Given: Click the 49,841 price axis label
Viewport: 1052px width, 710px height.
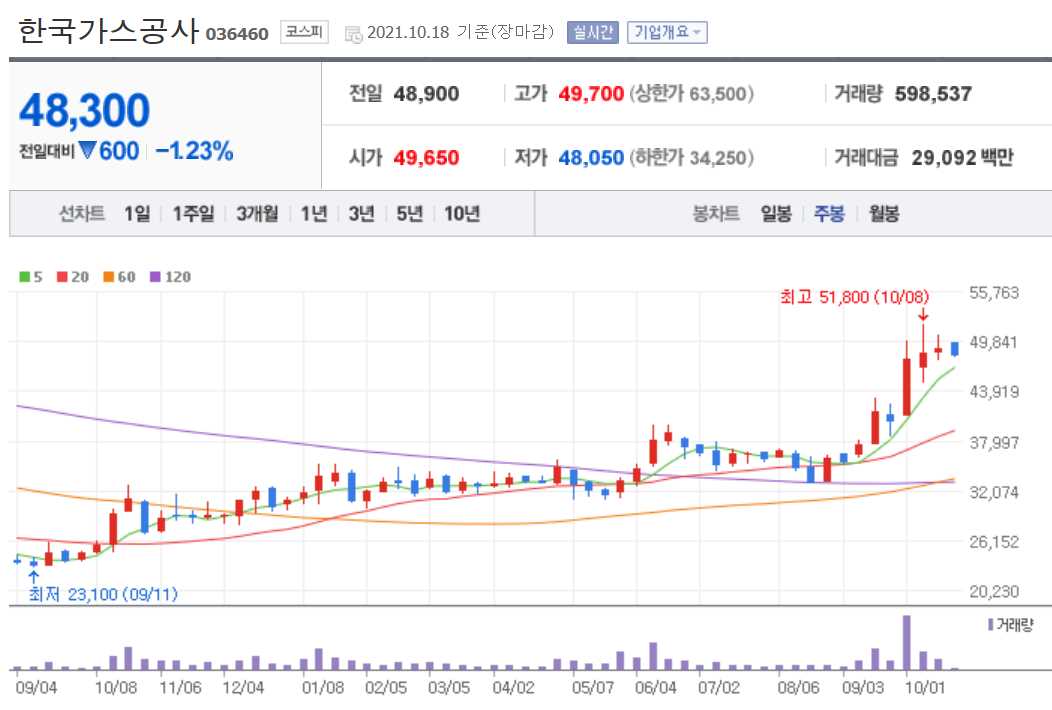Looking at the screenshot, I should (x=994, y=342).
